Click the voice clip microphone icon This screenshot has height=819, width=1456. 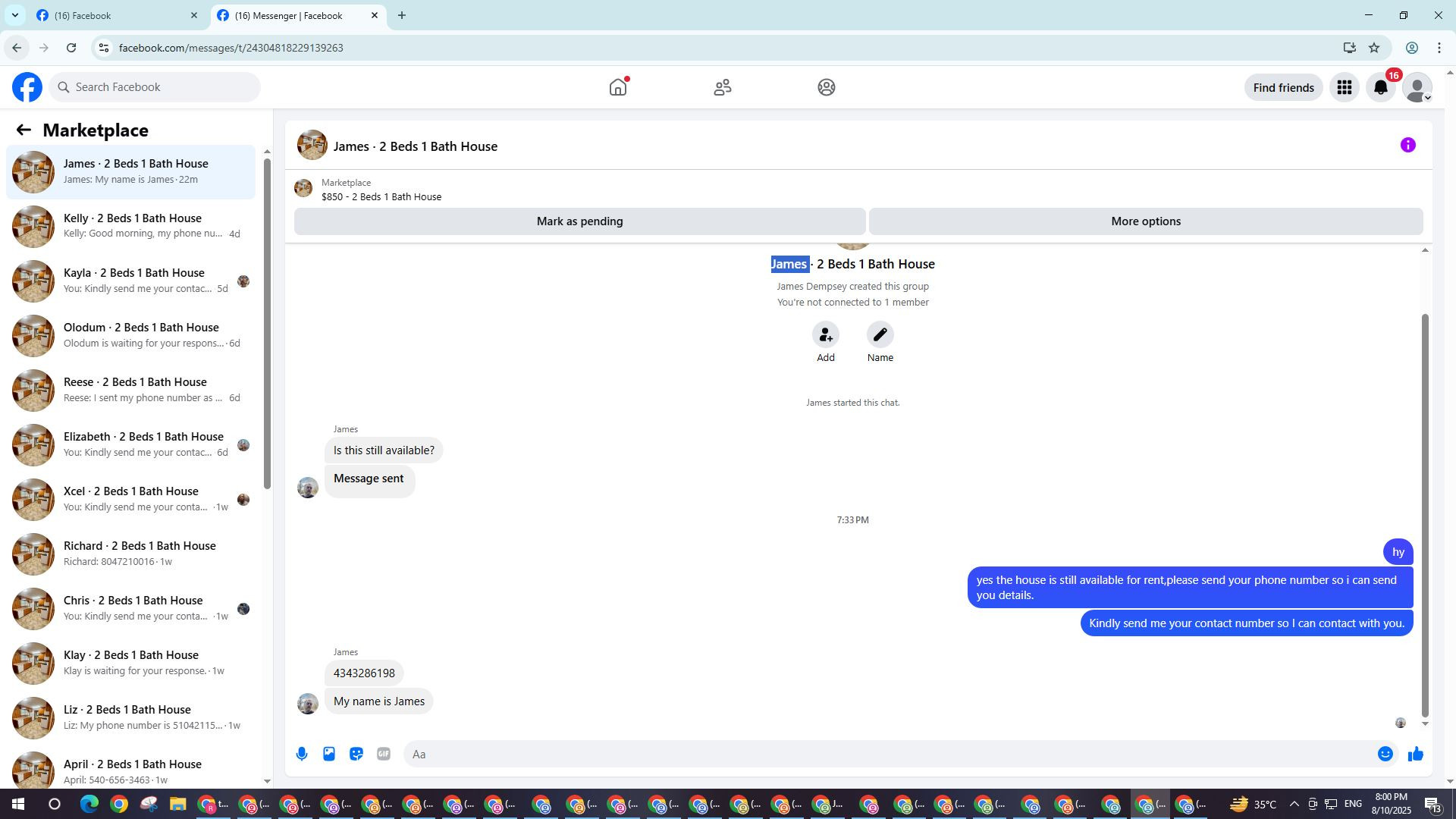pyautogui.click(x=302, y=754)
